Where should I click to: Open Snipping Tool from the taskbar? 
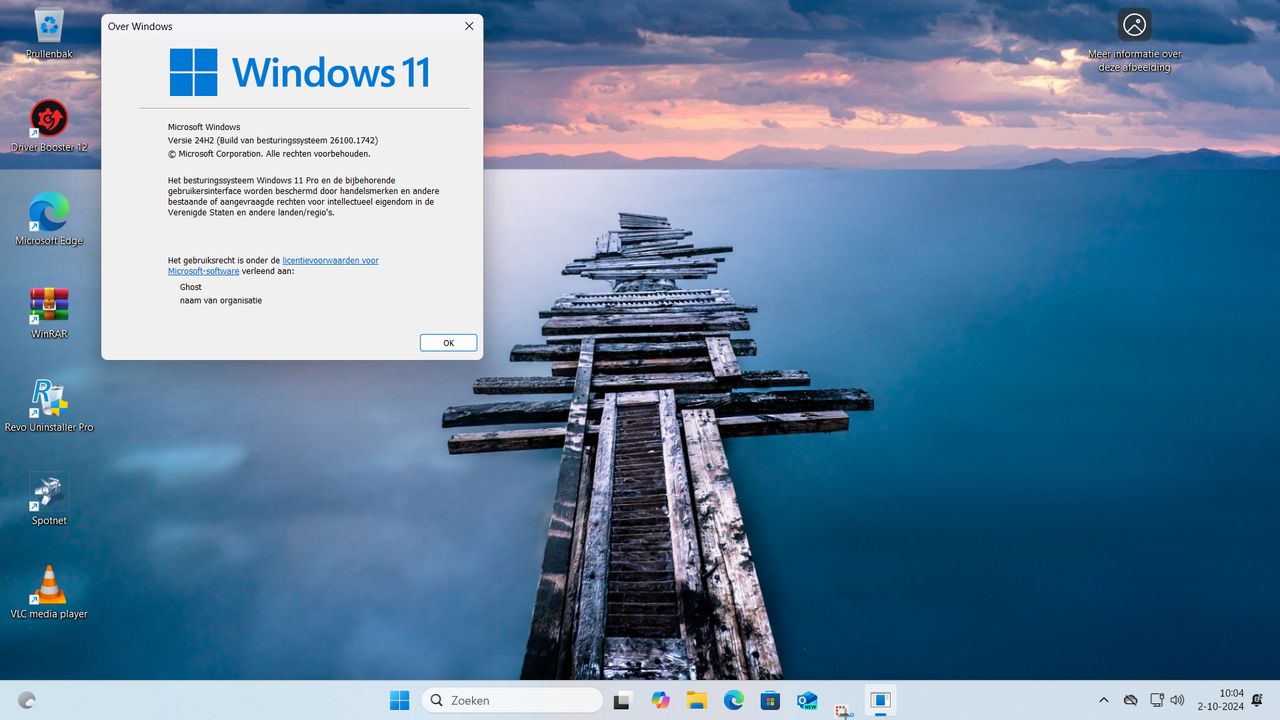[x=843, y=709]
